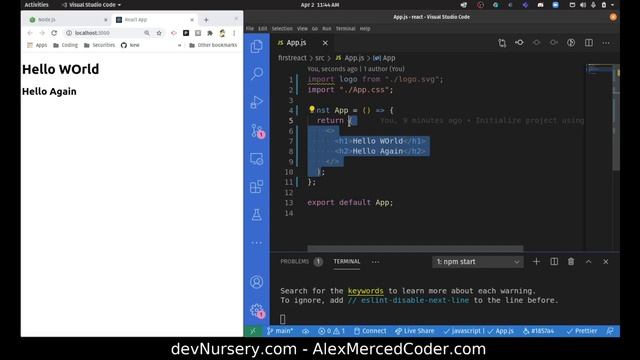640x360 pixels.
Task: Open the system status menu arrow
Action: tap(613, 5)
